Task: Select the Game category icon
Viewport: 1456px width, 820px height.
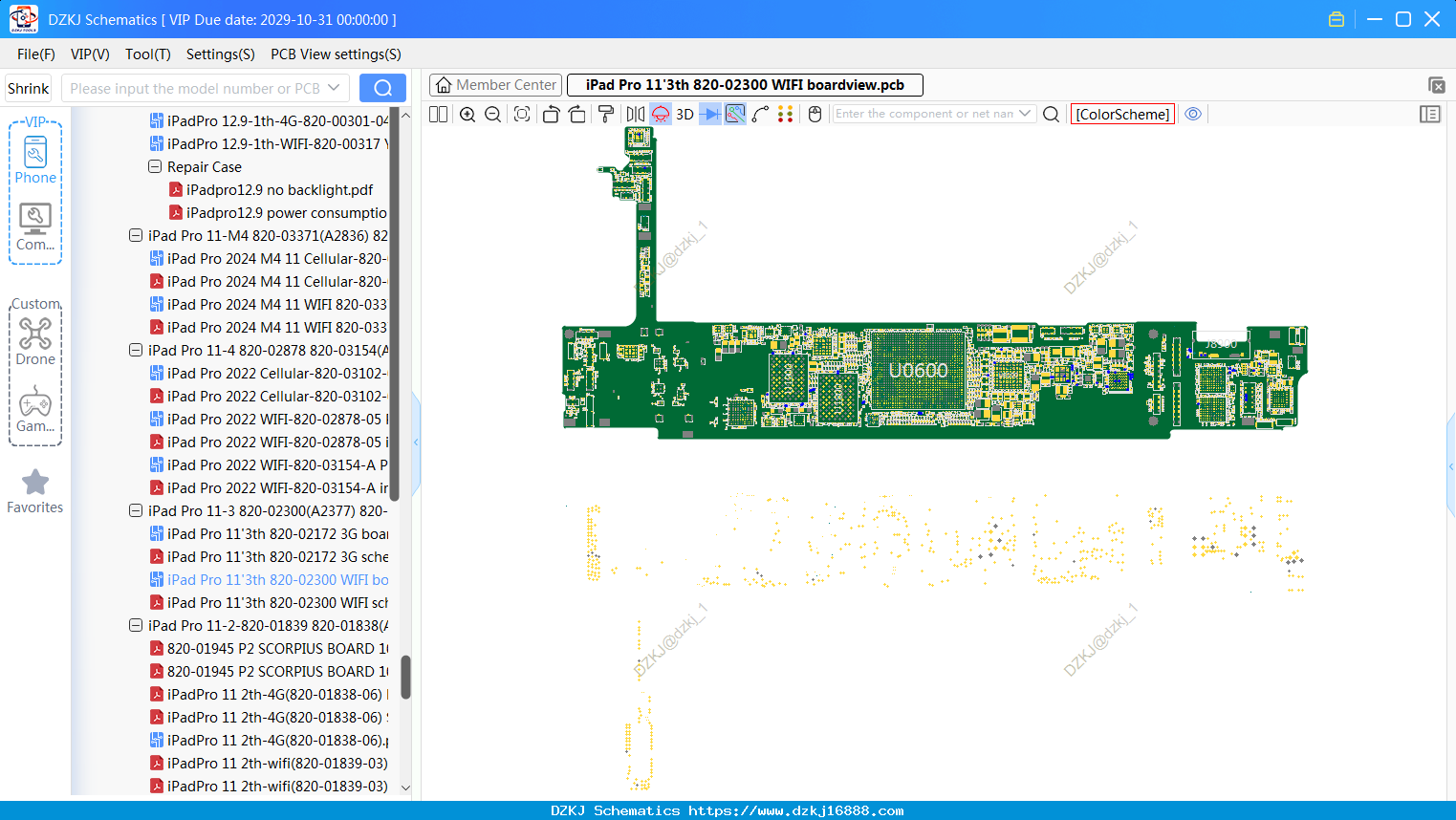Action: tap(35, 409)
